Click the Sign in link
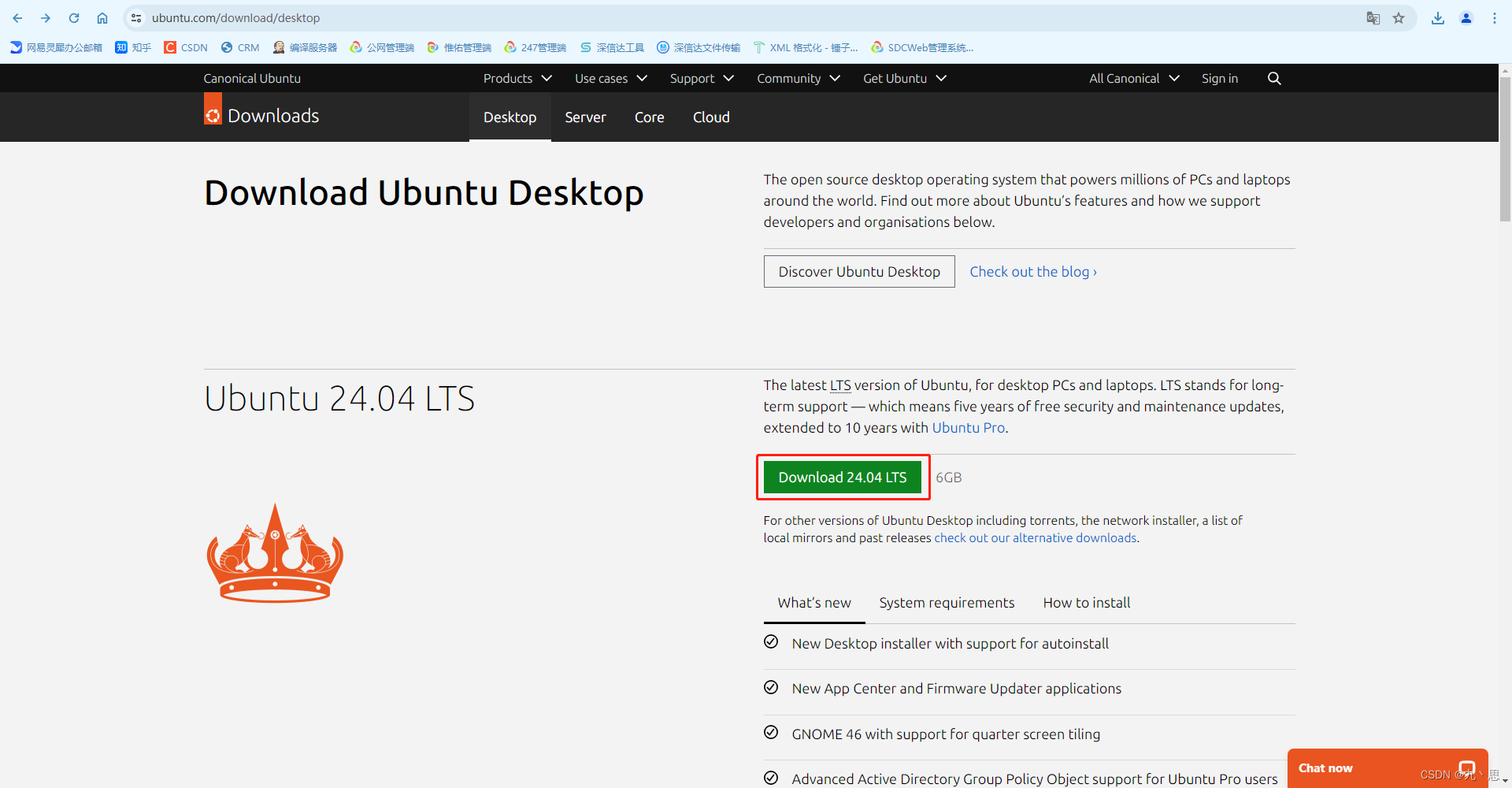Image resolution: width=1512 pixels, height=788 pixels. point(1220,78)
